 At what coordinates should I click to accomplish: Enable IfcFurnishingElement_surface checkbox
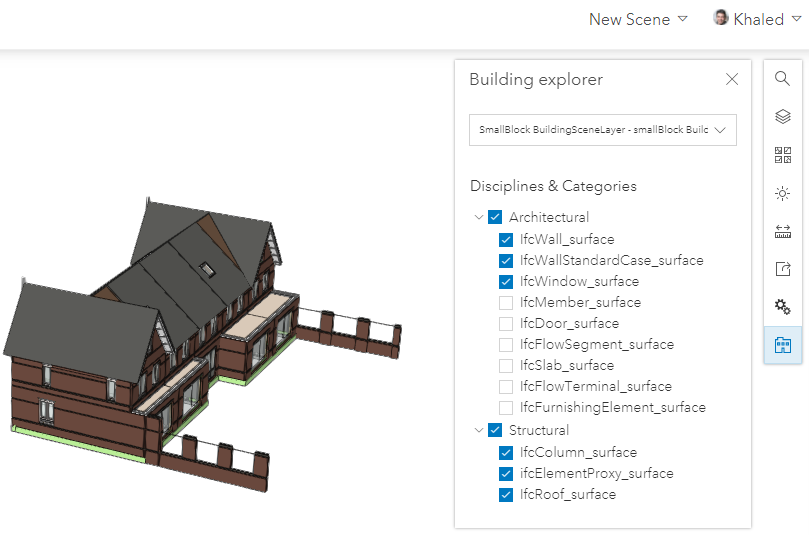pyautogui.click(x=506, y=408)
